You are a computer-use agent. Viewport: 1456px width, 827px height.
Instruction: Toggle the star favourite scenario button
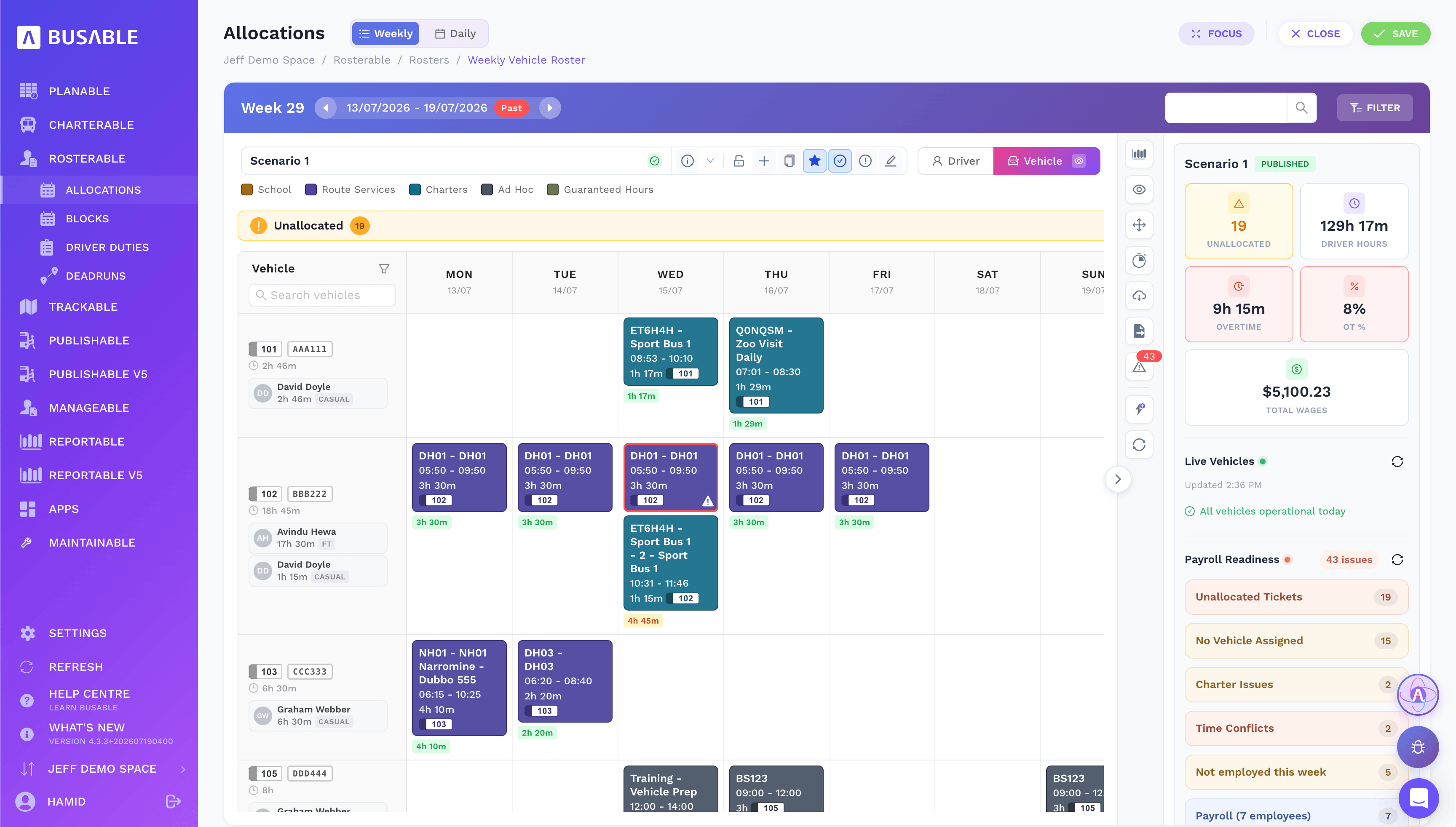tap(814, 161)
